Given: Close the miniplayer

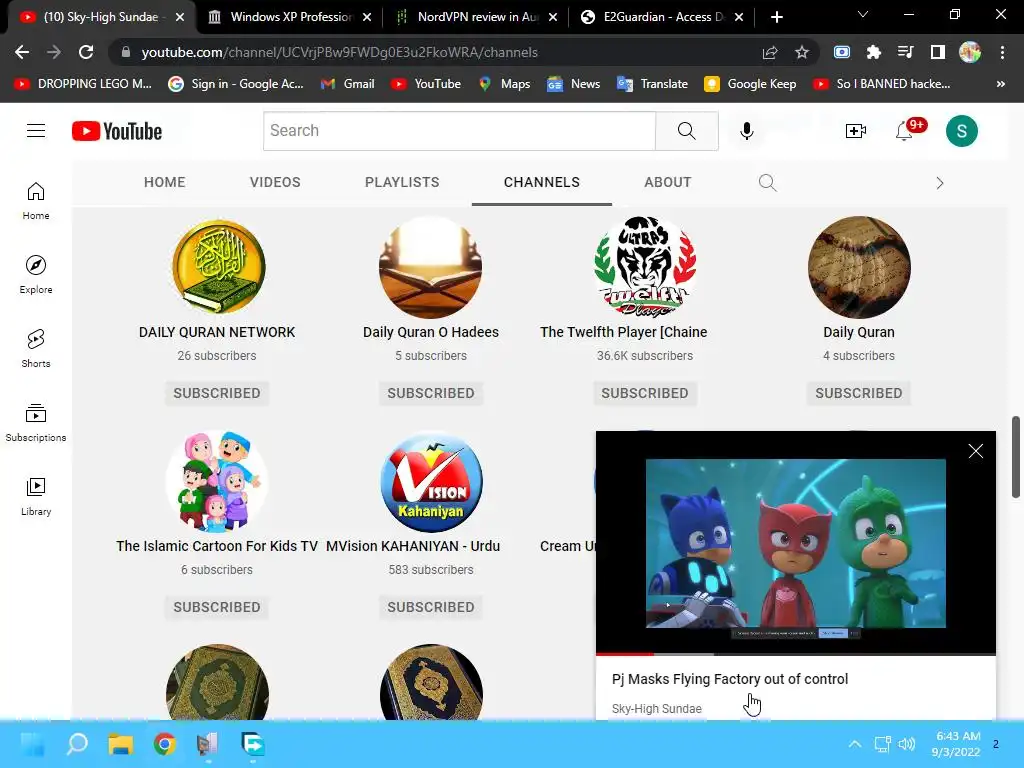Looking at the screenshot, I should coord(976,451).
